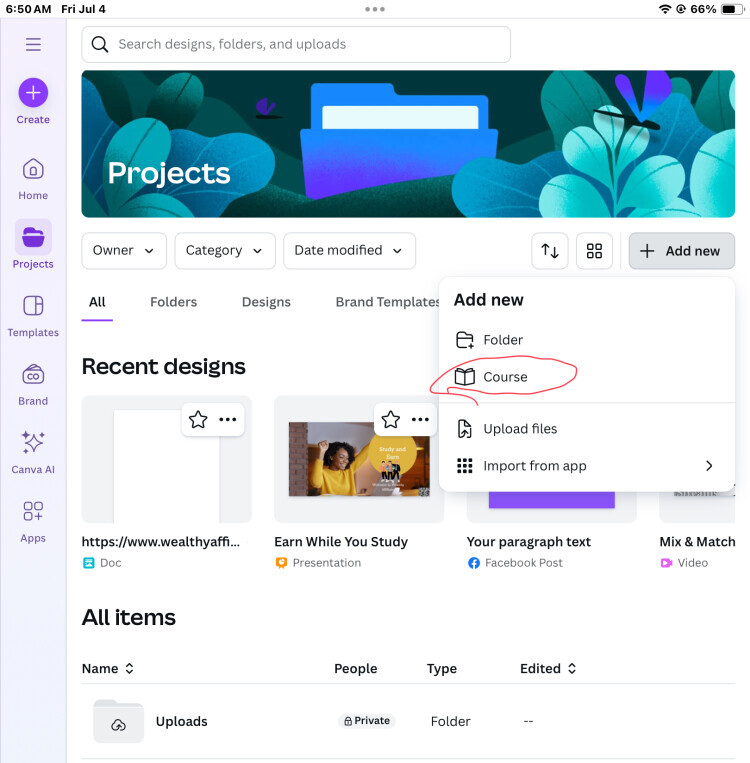
Task: Tap the purple Create plus button
Action: coord(33,93)
